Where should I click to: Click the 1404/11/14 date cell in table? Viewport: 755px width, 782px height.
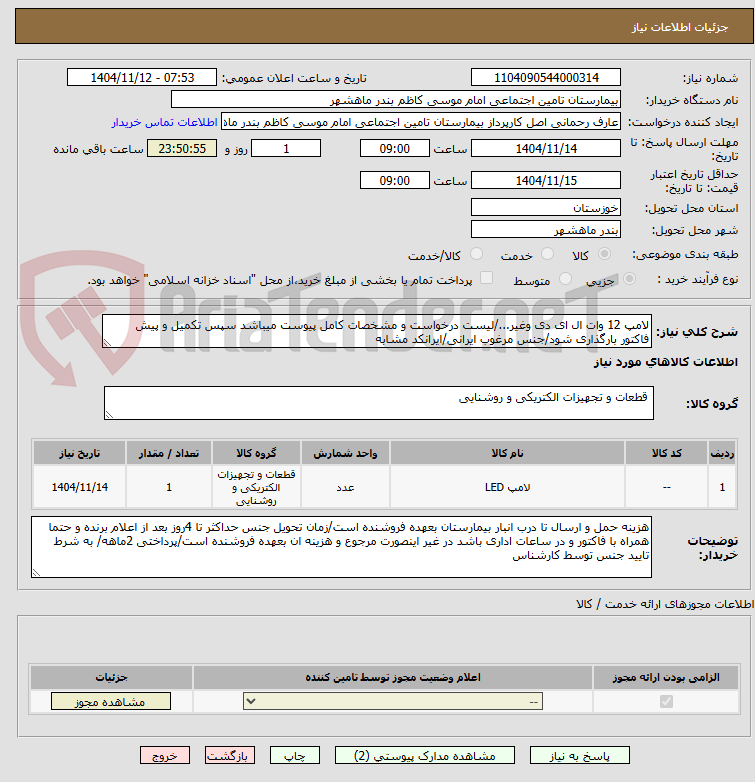coord(79,487)
